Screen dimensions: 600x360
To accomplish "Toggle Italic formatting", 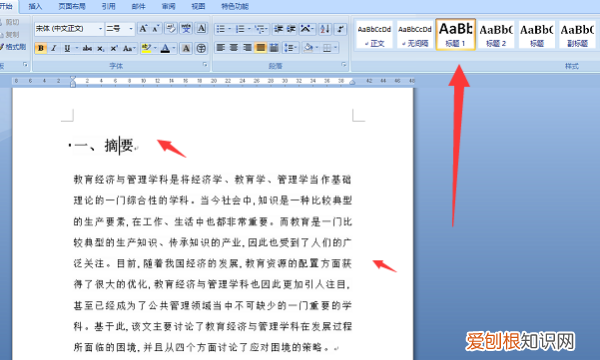I will tap(54, 48).
